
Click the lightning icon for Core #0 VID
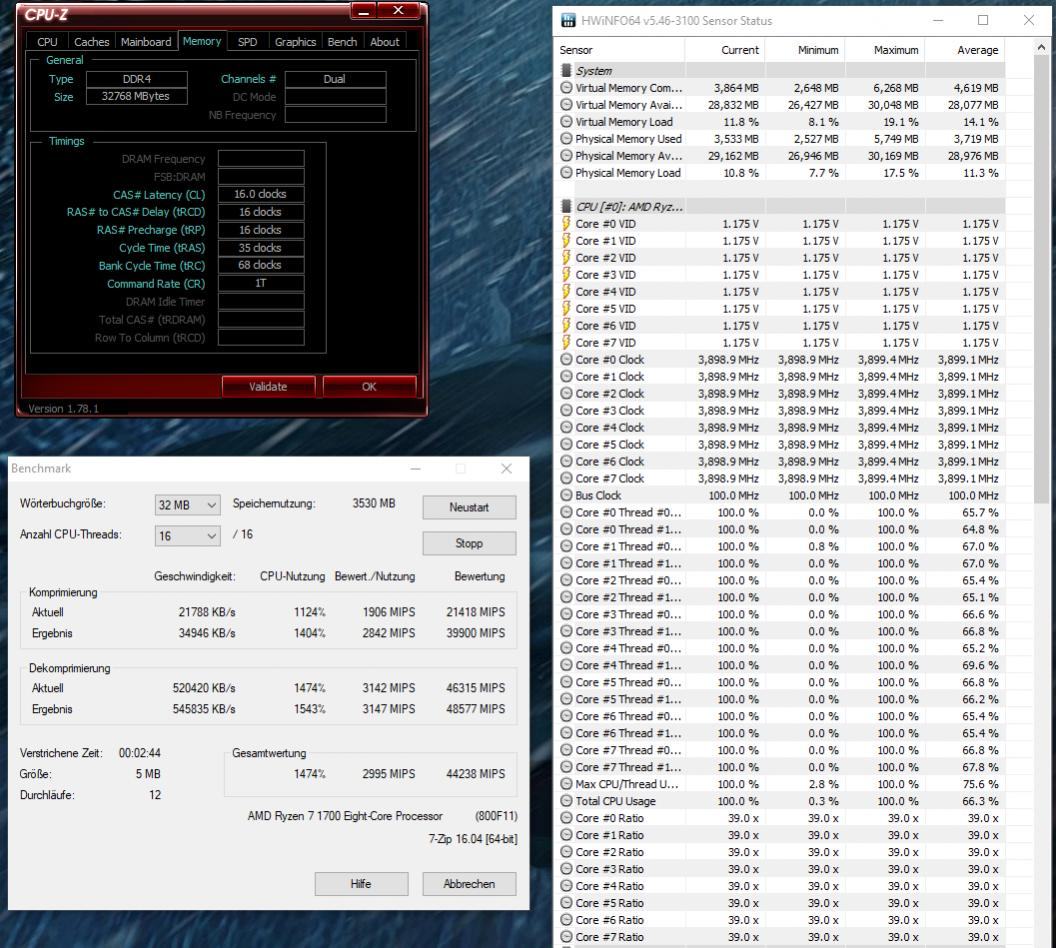click(566, 224)
